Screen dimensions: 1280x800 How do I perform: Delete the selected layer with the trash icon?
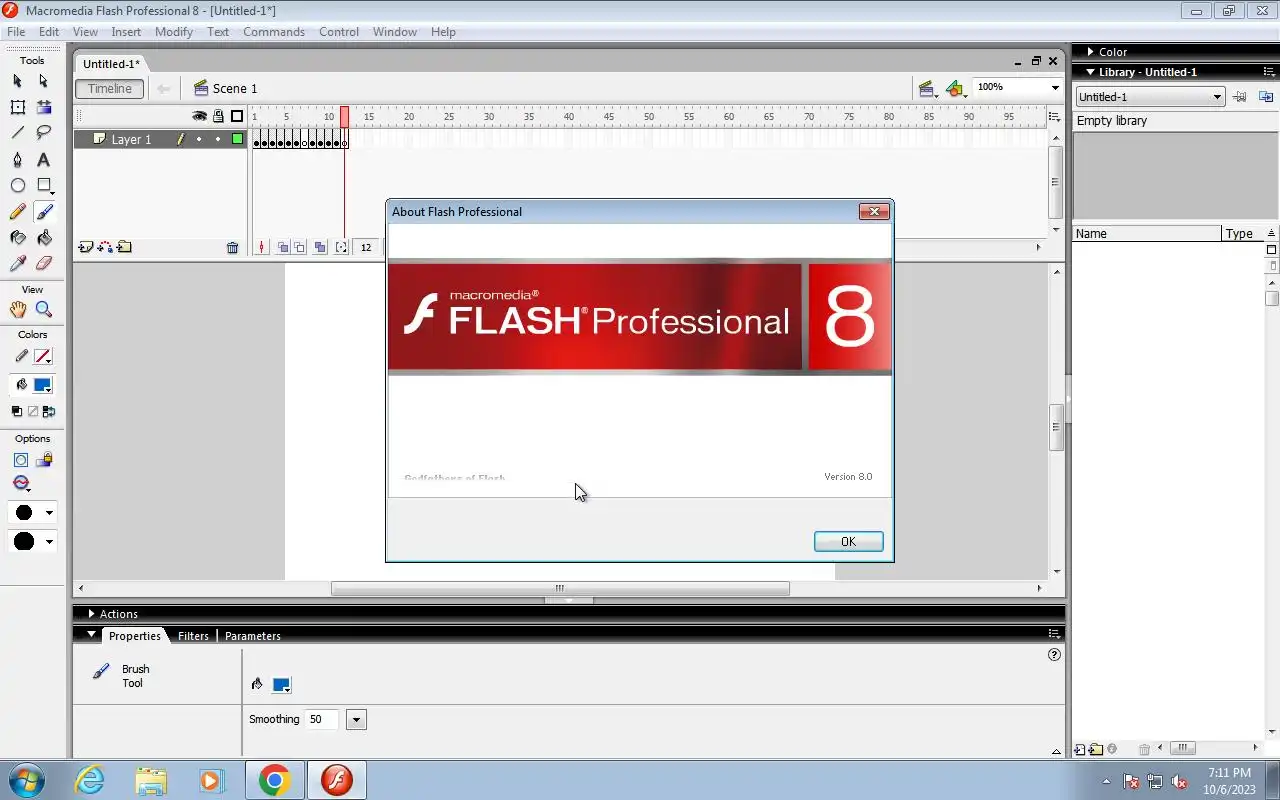pyautogui.click(x=233, y=247)
